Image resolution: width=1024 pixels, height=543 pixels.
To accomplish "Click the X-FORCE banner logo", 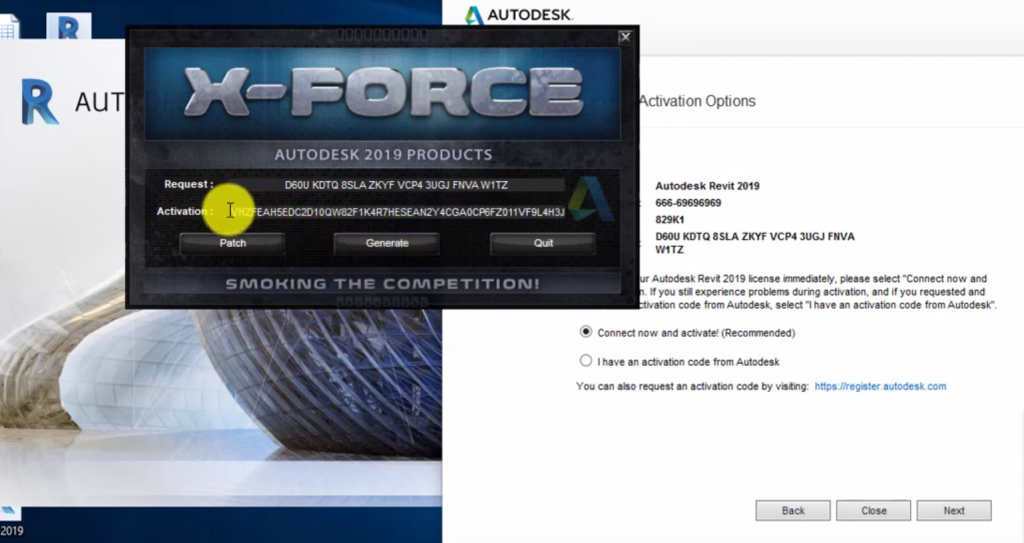I will click(x=382, y=93).
